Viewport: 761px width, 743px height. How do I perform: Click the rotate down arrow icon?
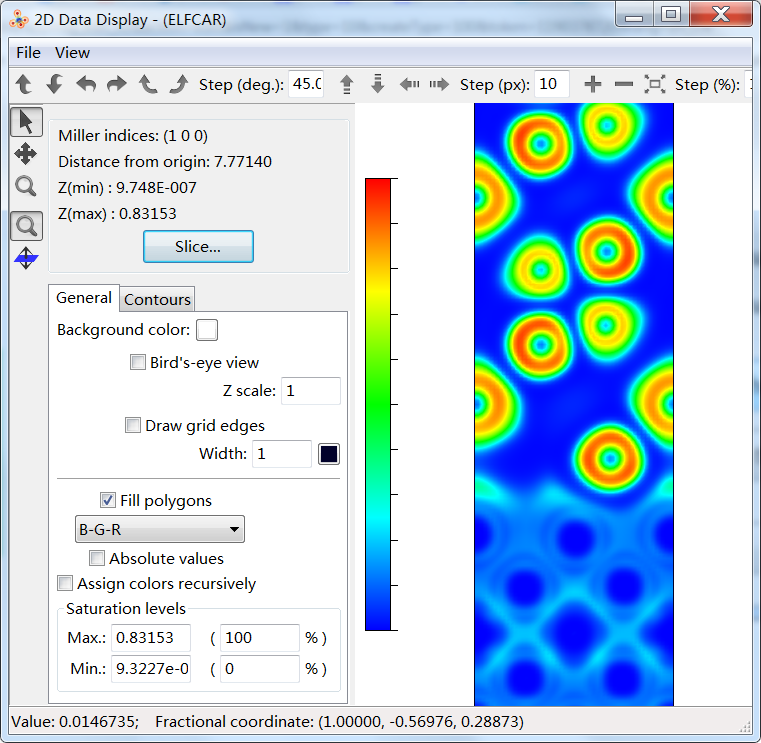tap(54, 84)
